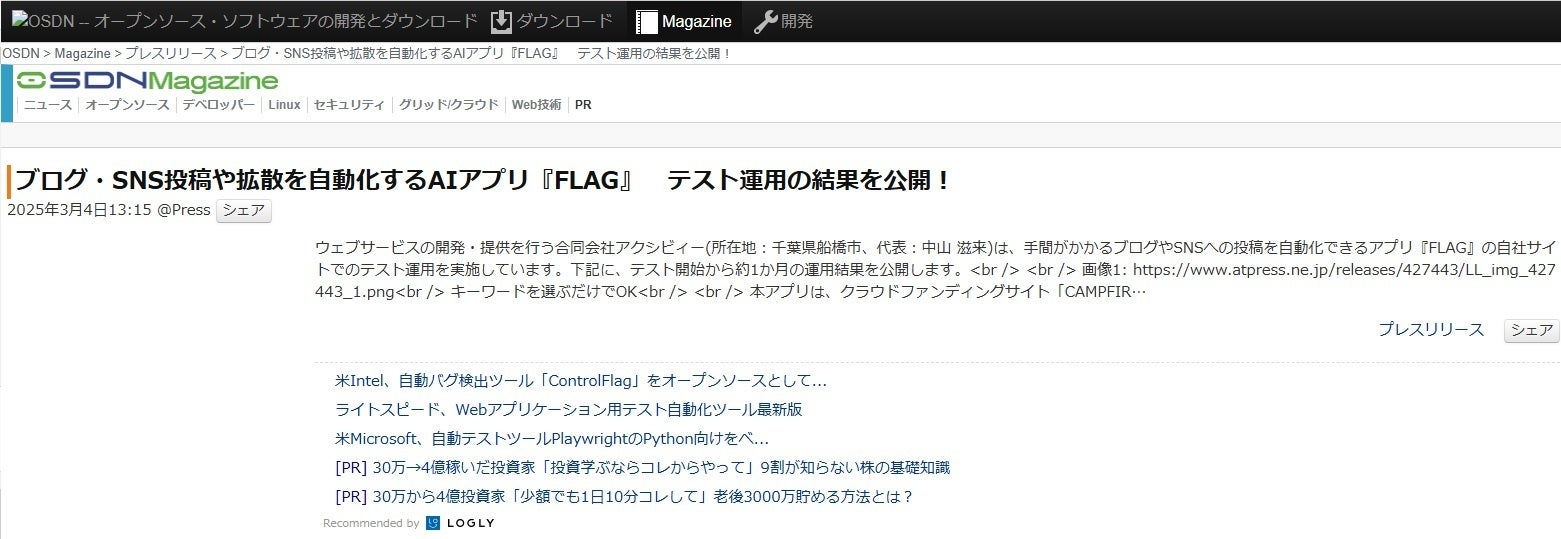
Task: Click the OSDN Magazine logo
Action: 147,81
